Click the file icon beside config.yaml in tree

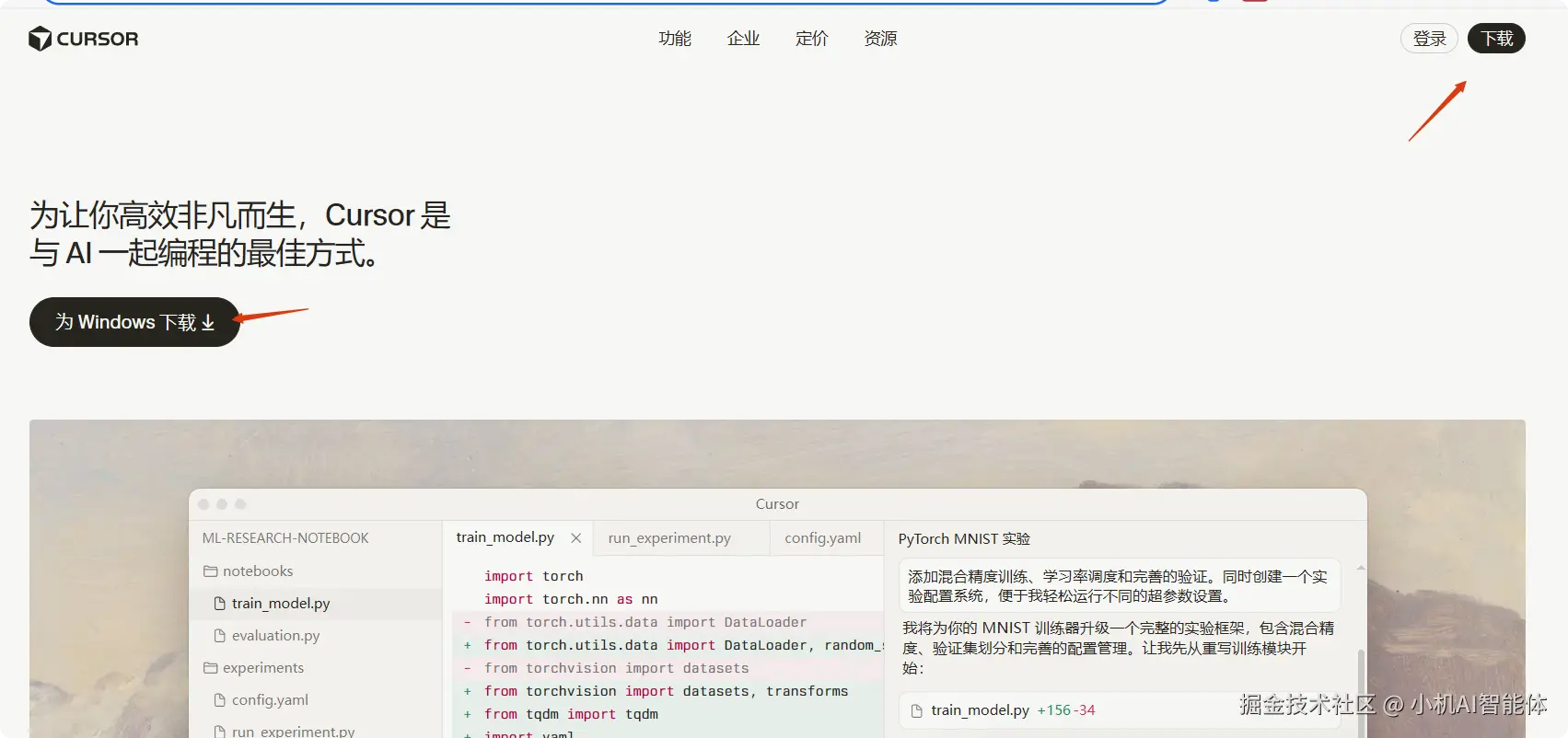click(219, 700)
